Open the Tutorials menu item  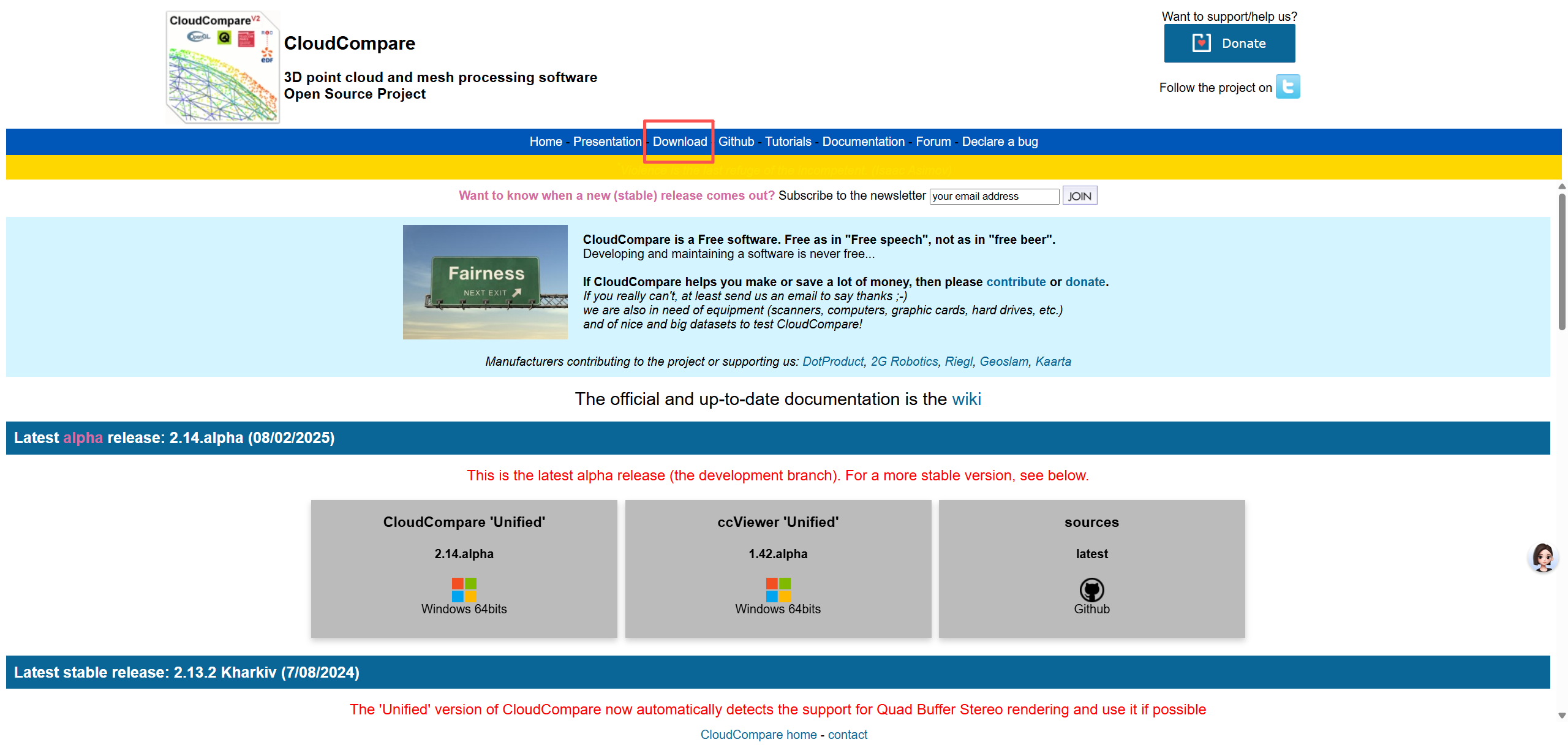tap(788, 142)
